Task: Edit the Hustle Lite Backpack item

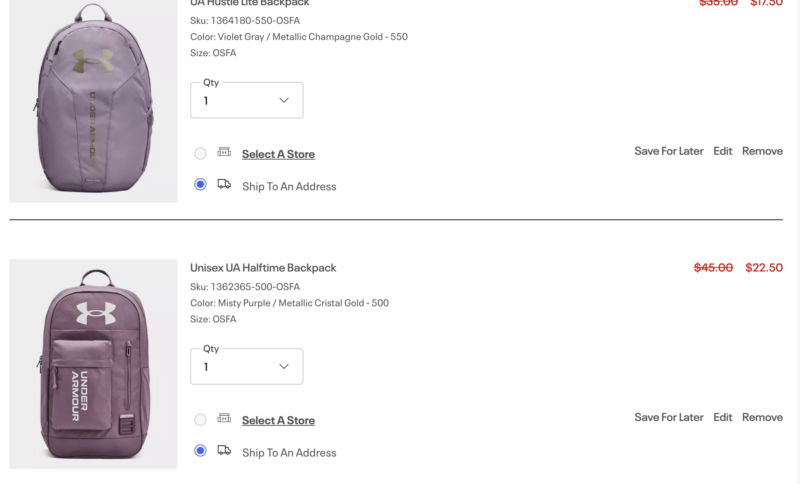Action: point(722,151)
